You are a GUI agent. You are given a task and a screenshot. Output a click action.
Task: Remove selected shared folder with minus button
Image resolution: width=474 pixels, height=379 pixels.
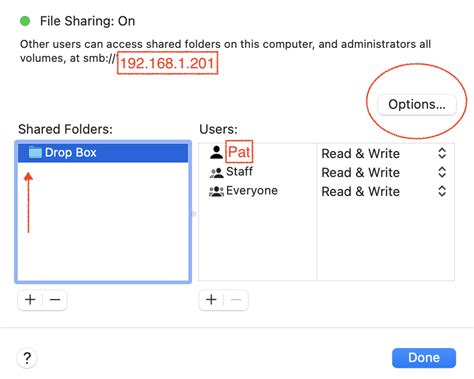[x=55, y=300]
